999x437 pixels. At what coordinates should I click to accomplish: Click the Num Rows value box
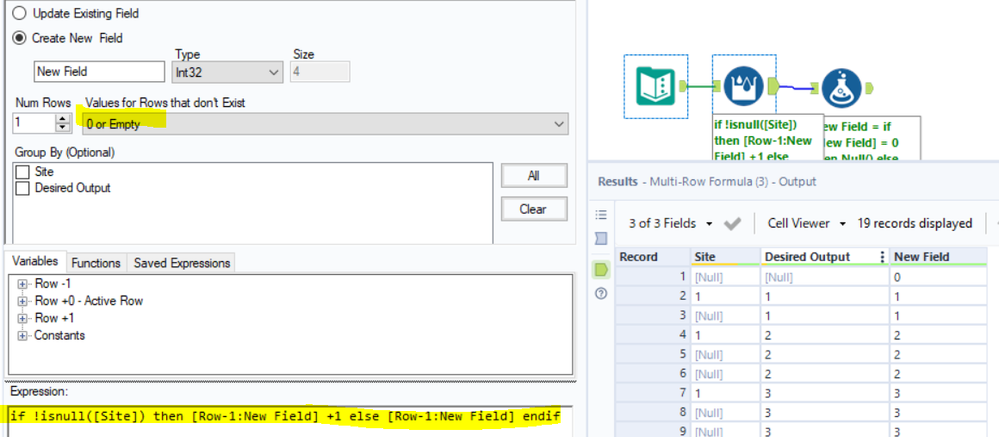coord(34,124)
